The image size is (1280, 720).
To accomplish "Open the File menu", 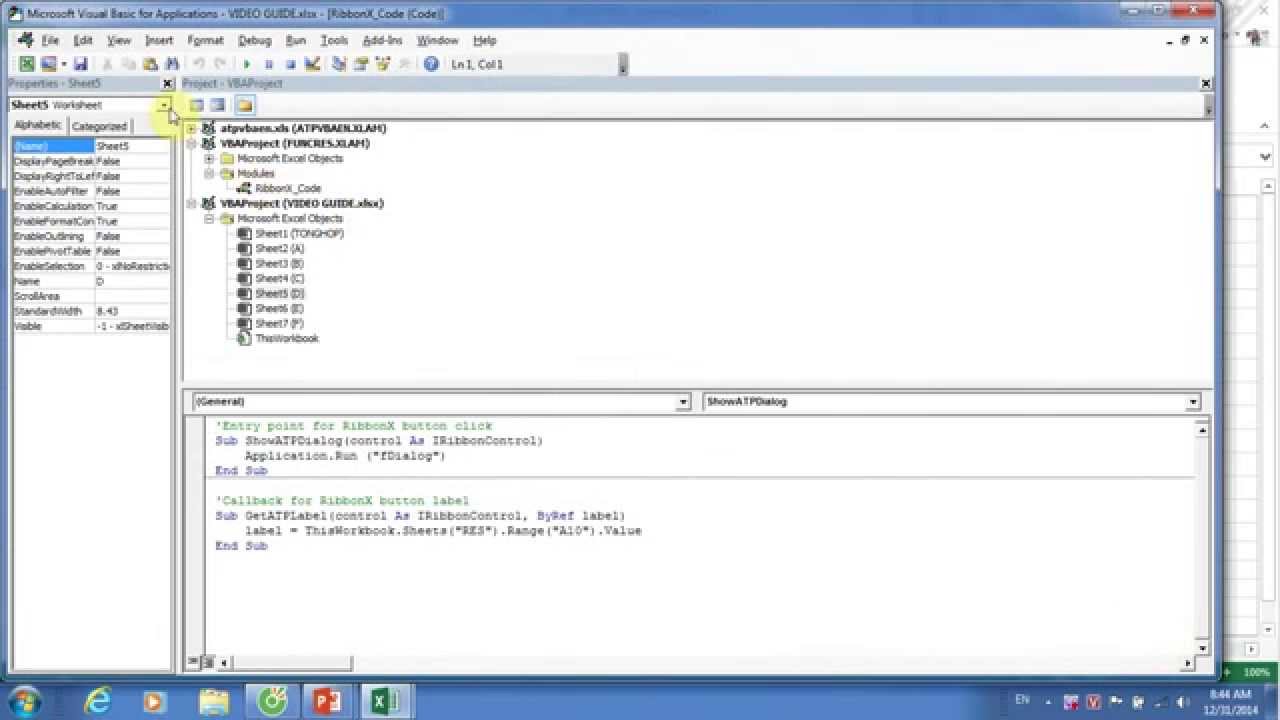I will 50,40.
